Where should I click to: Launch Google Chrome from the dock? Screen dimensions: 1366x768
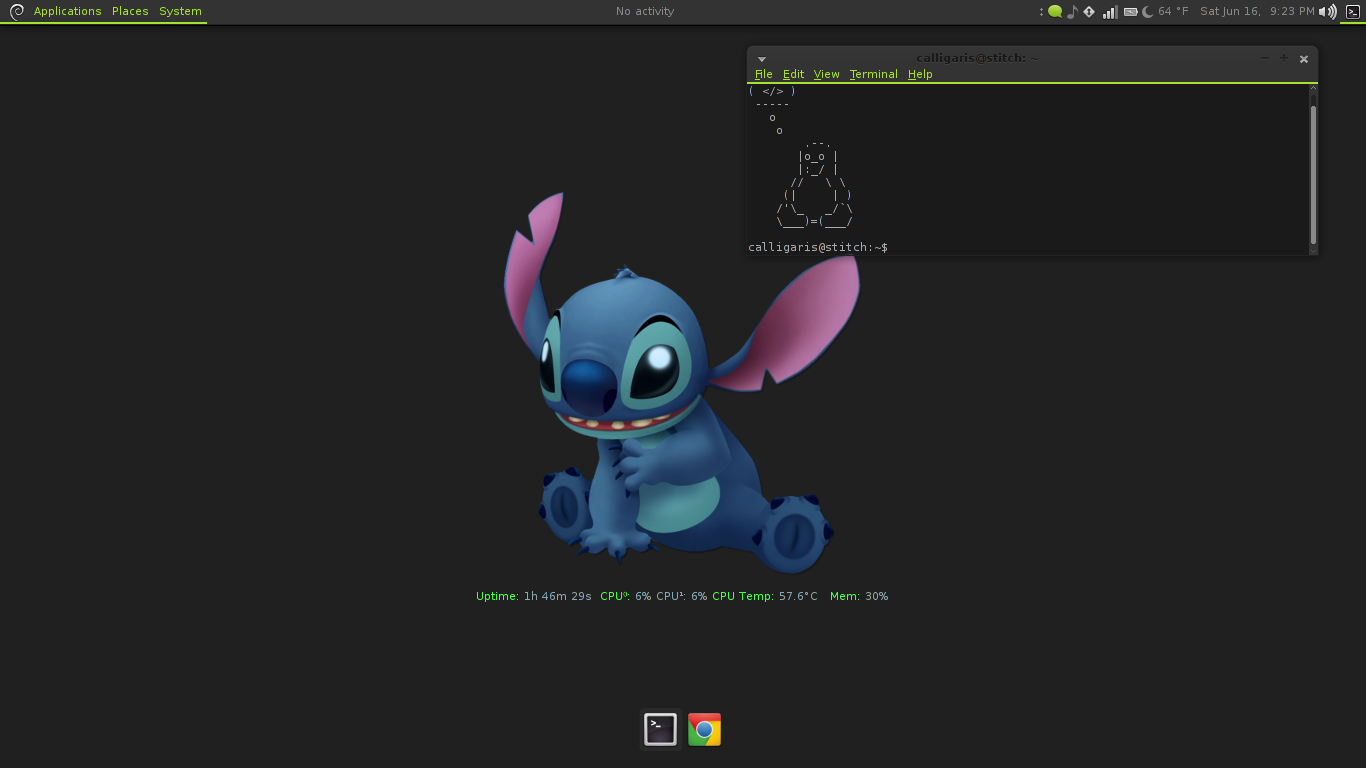(704, 730)
